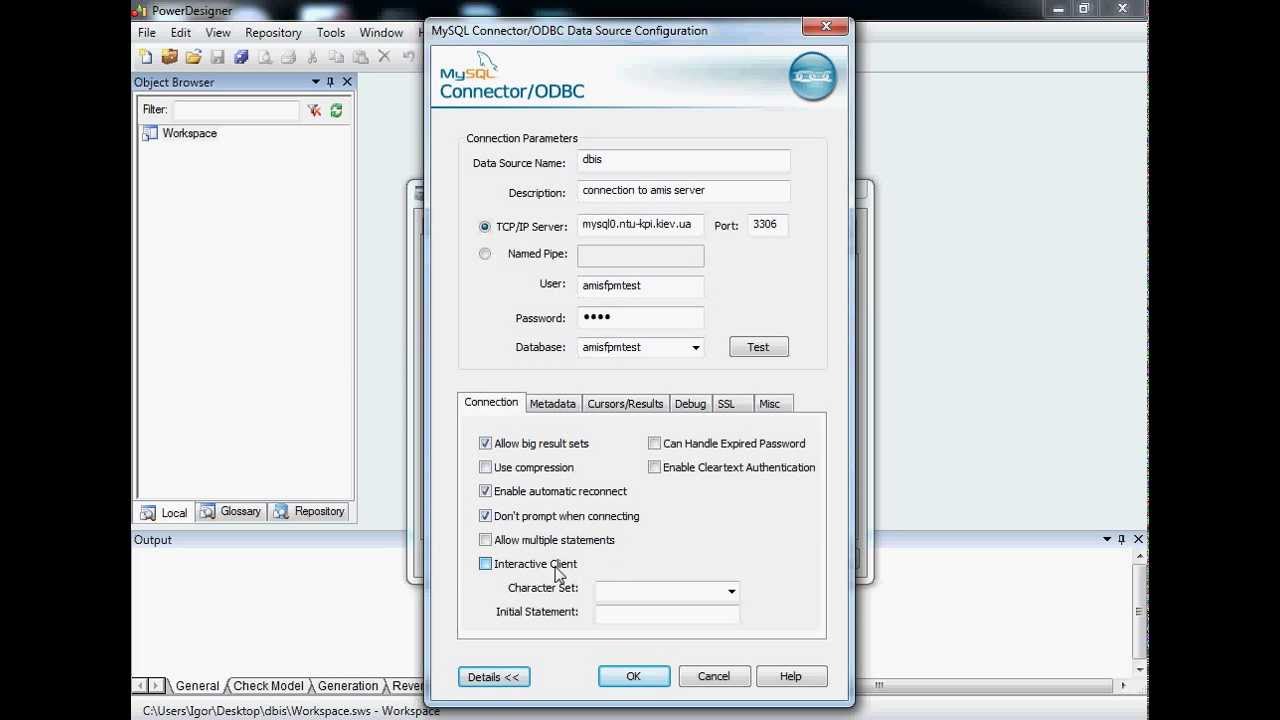Click the Test connection button

pos(759,347)
